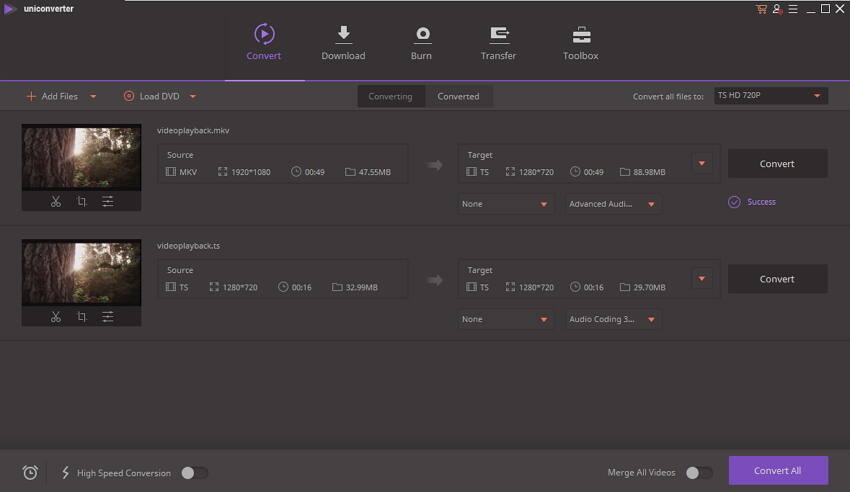The width and height of the screenshot is (850, 492).
Task: Open the Toolbox section
Action: point(581,42)
